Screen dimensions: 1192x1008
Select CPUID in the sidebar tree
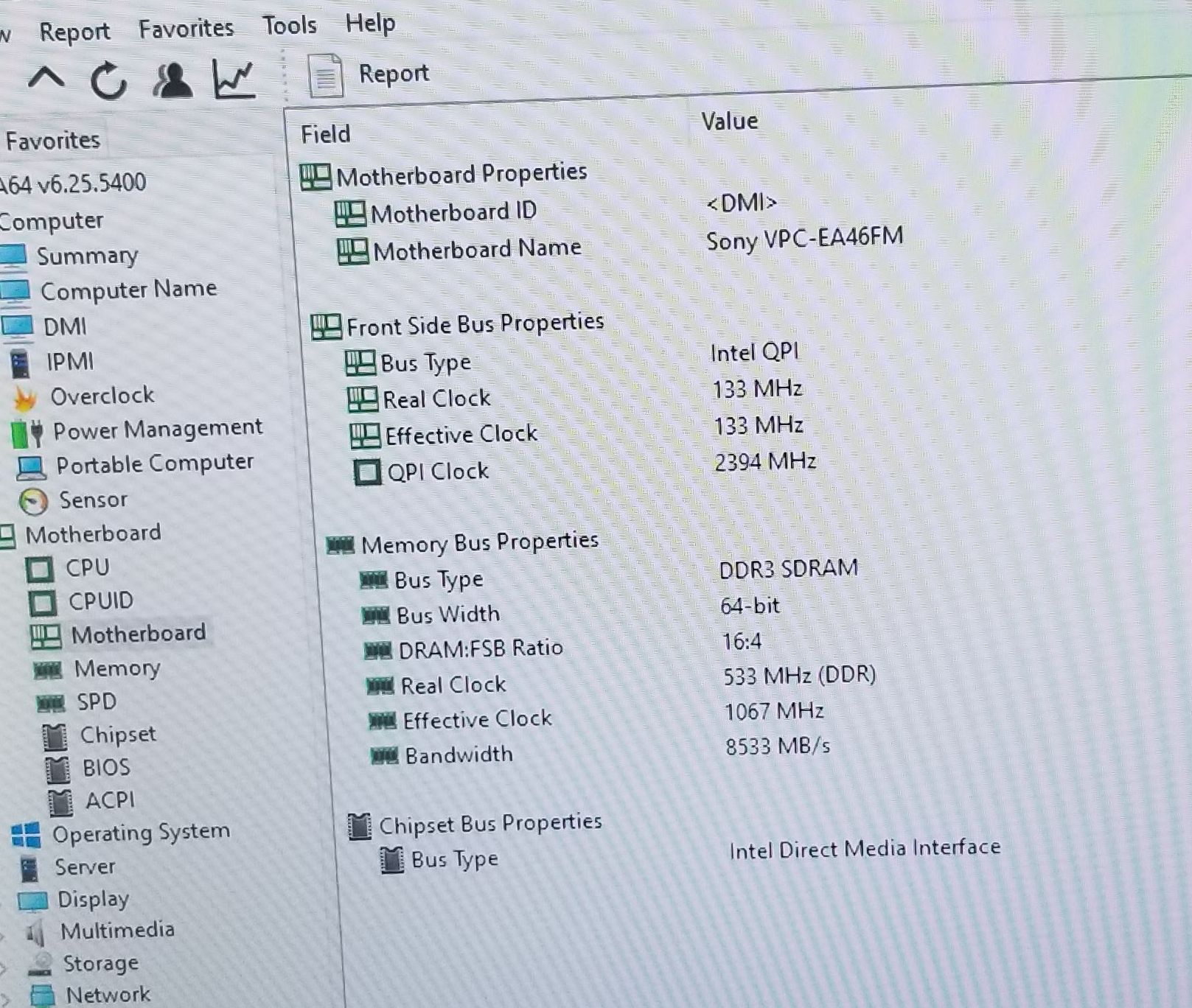pyautogui.click(x=100, y=601)
